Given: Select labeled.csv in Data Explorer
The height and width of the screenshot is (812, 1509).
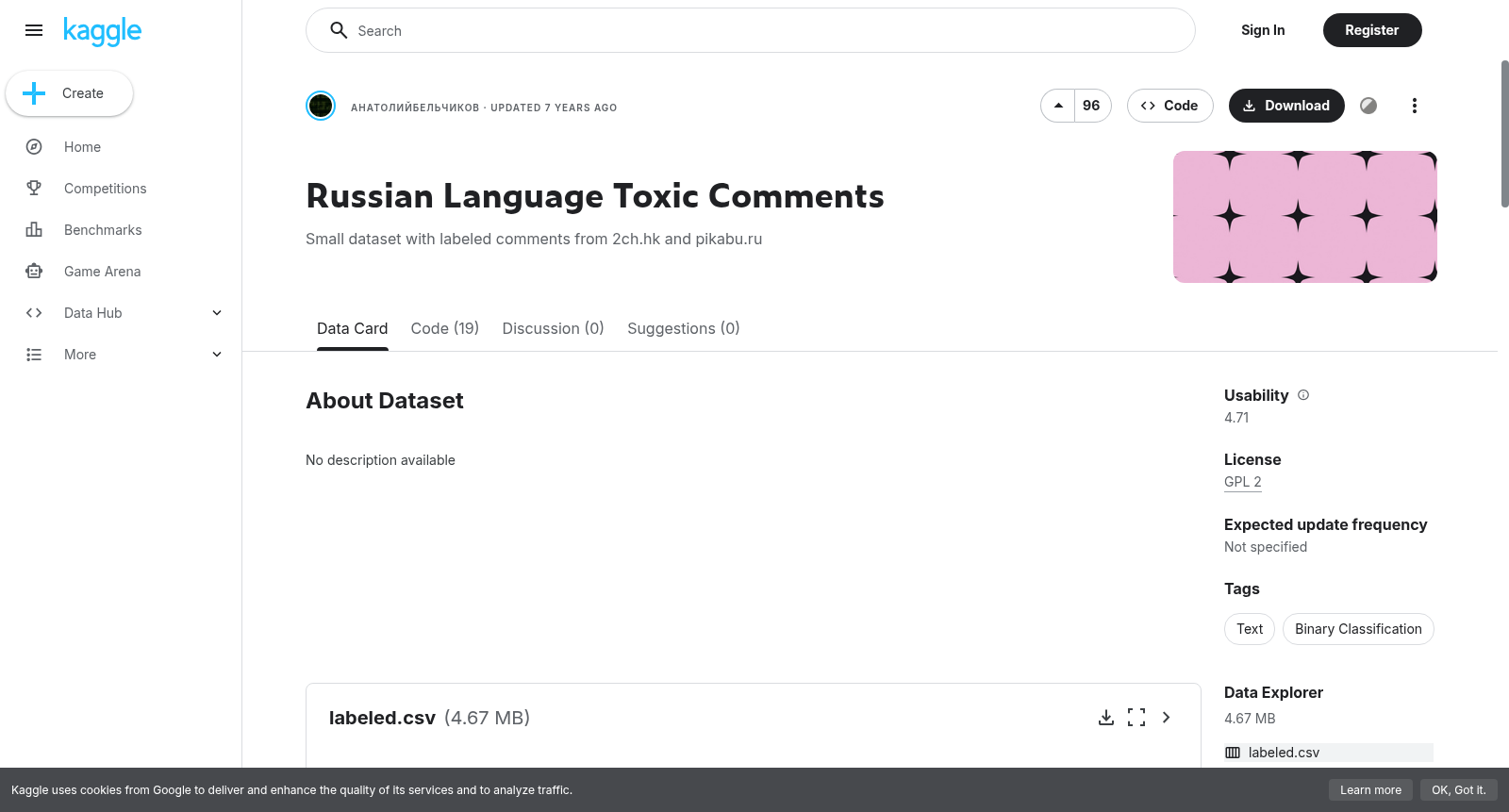Looking at the screenshot, I should click(x=1329, y=753).
